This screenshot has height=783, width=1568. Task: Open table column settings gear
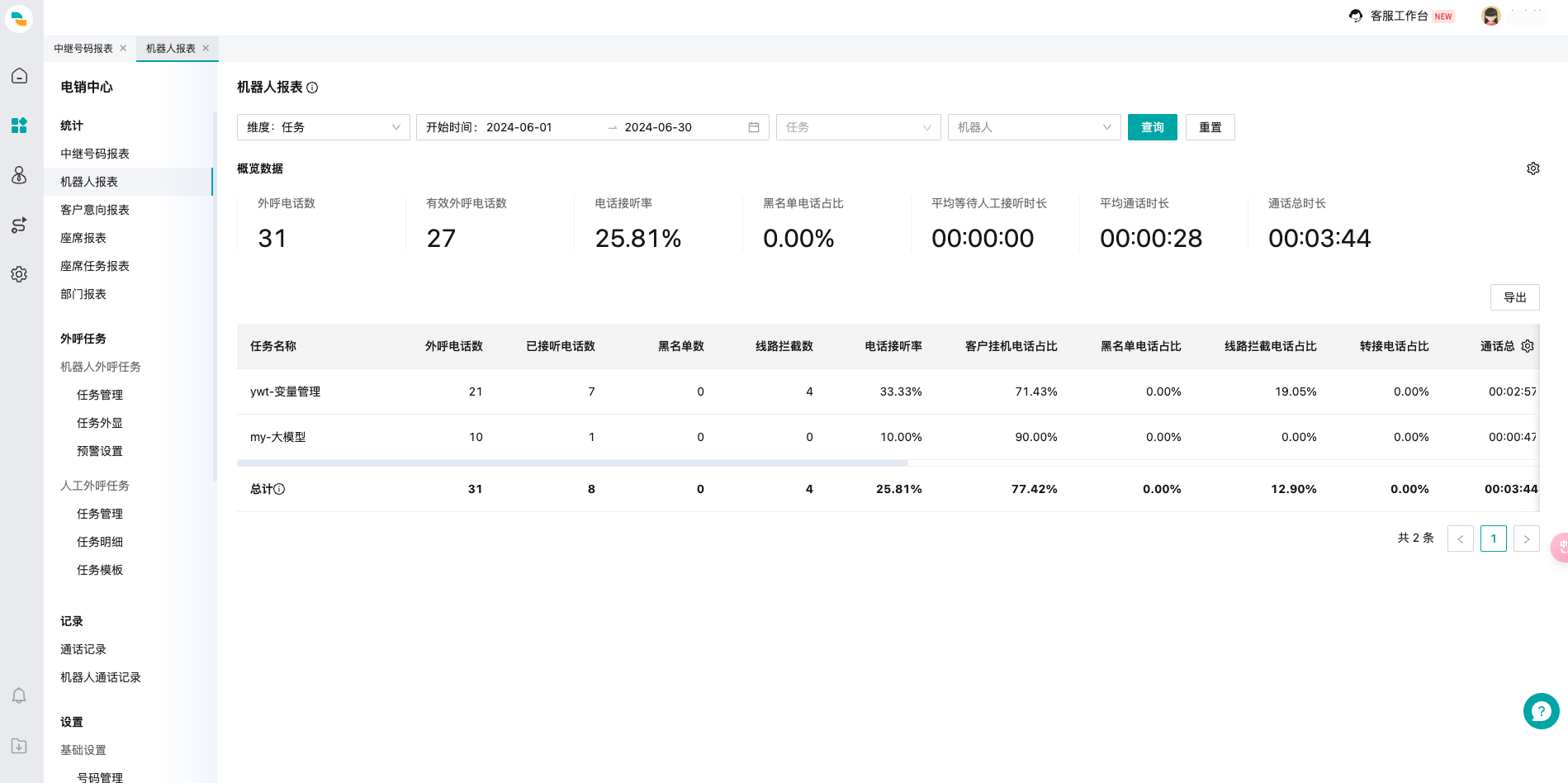point(1528,346)
